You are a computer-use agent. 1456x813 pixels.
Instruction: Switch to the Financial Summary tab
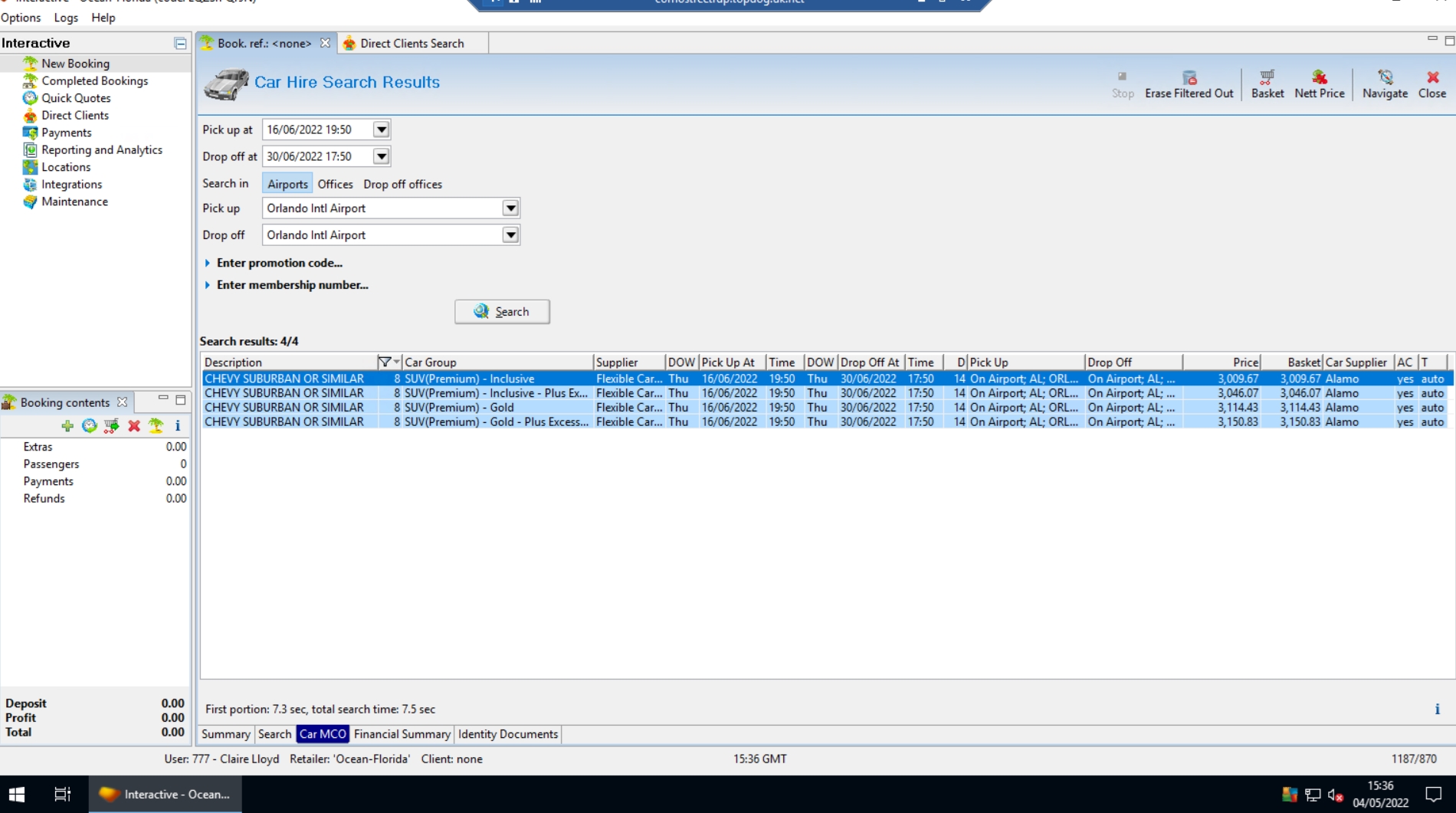(x=402, y=734)
